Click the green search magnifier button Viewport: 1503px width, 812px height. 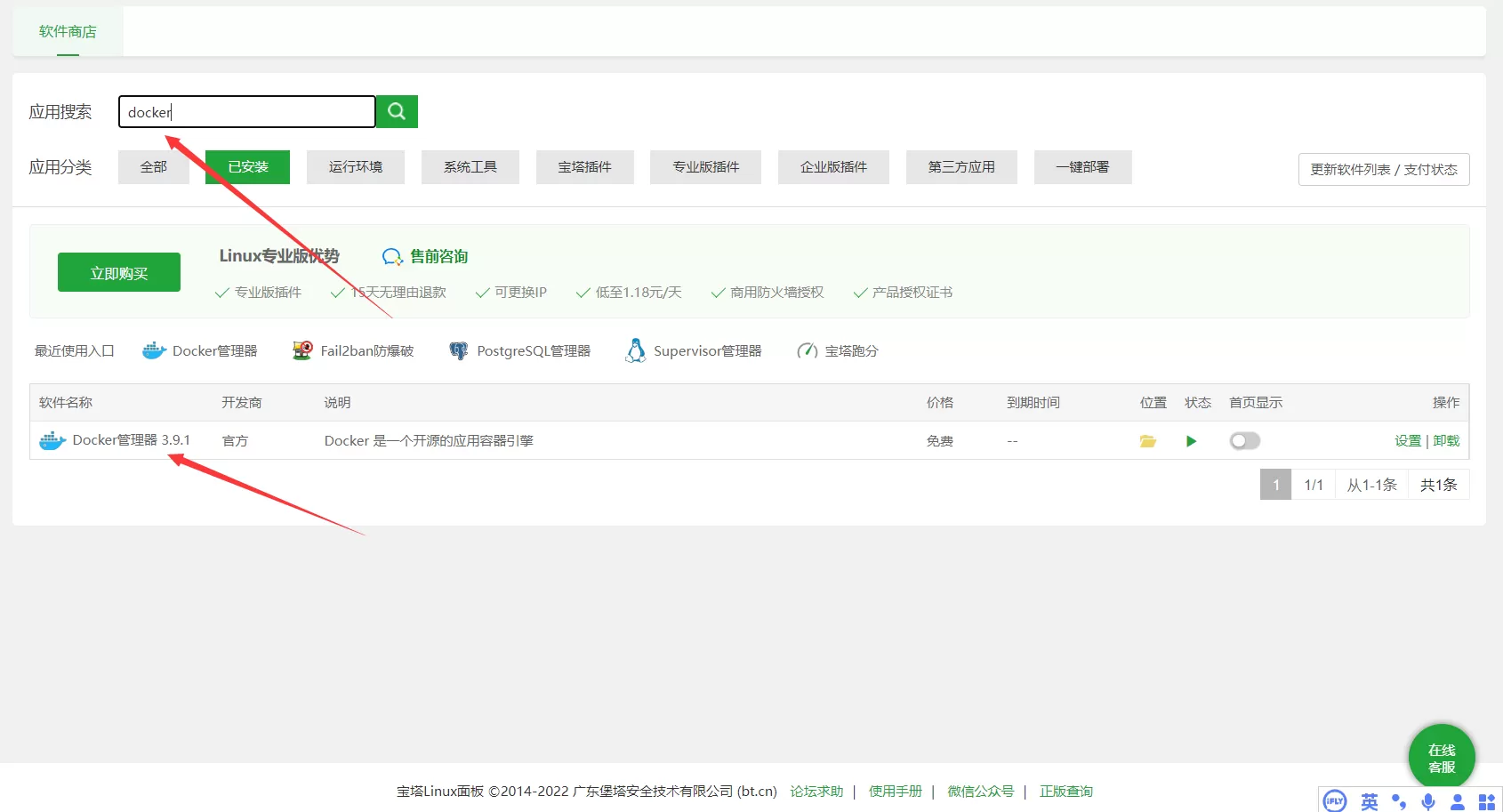coord(397,112)
